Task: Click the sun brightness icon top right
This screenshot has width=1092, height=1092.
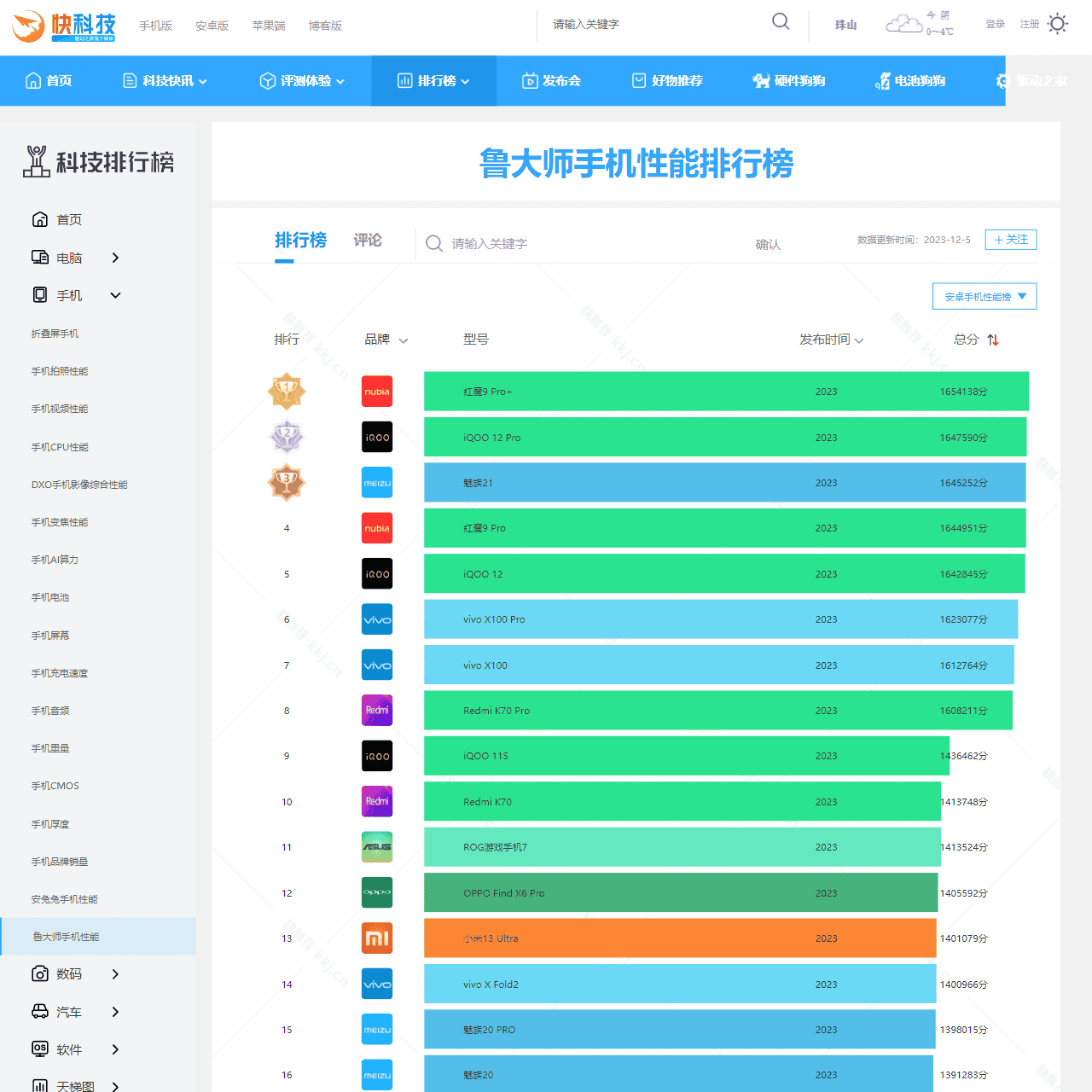Action: (1058, 24)
